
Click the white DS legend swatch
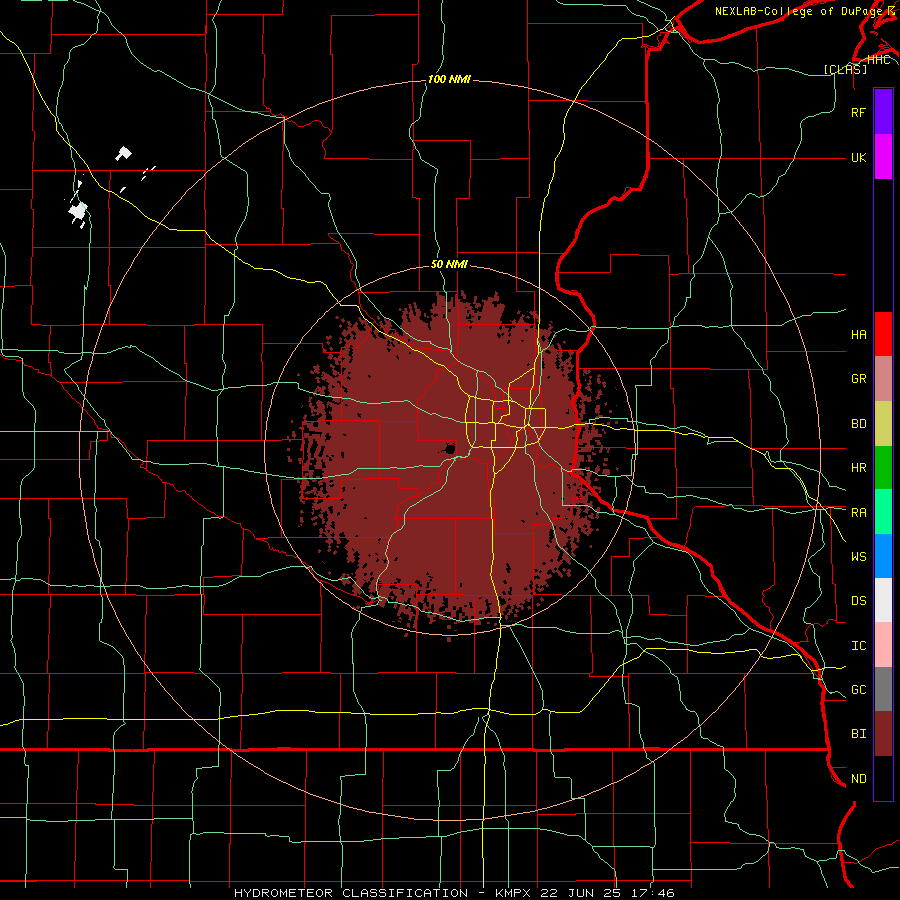(x=883, y=600)
